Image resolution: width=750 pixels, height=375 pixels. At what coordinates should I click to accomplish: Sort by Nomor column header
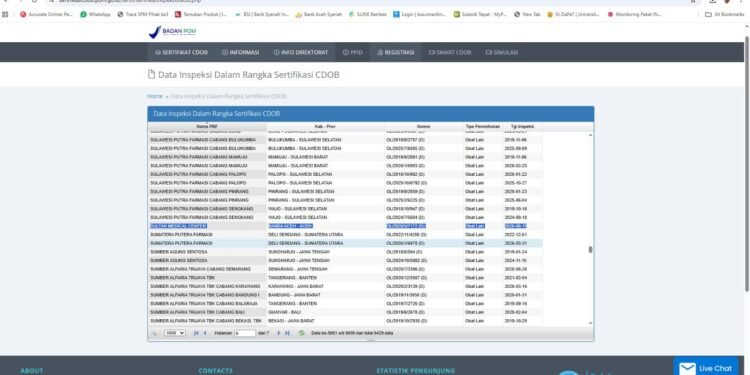click(x=424, y=126)
